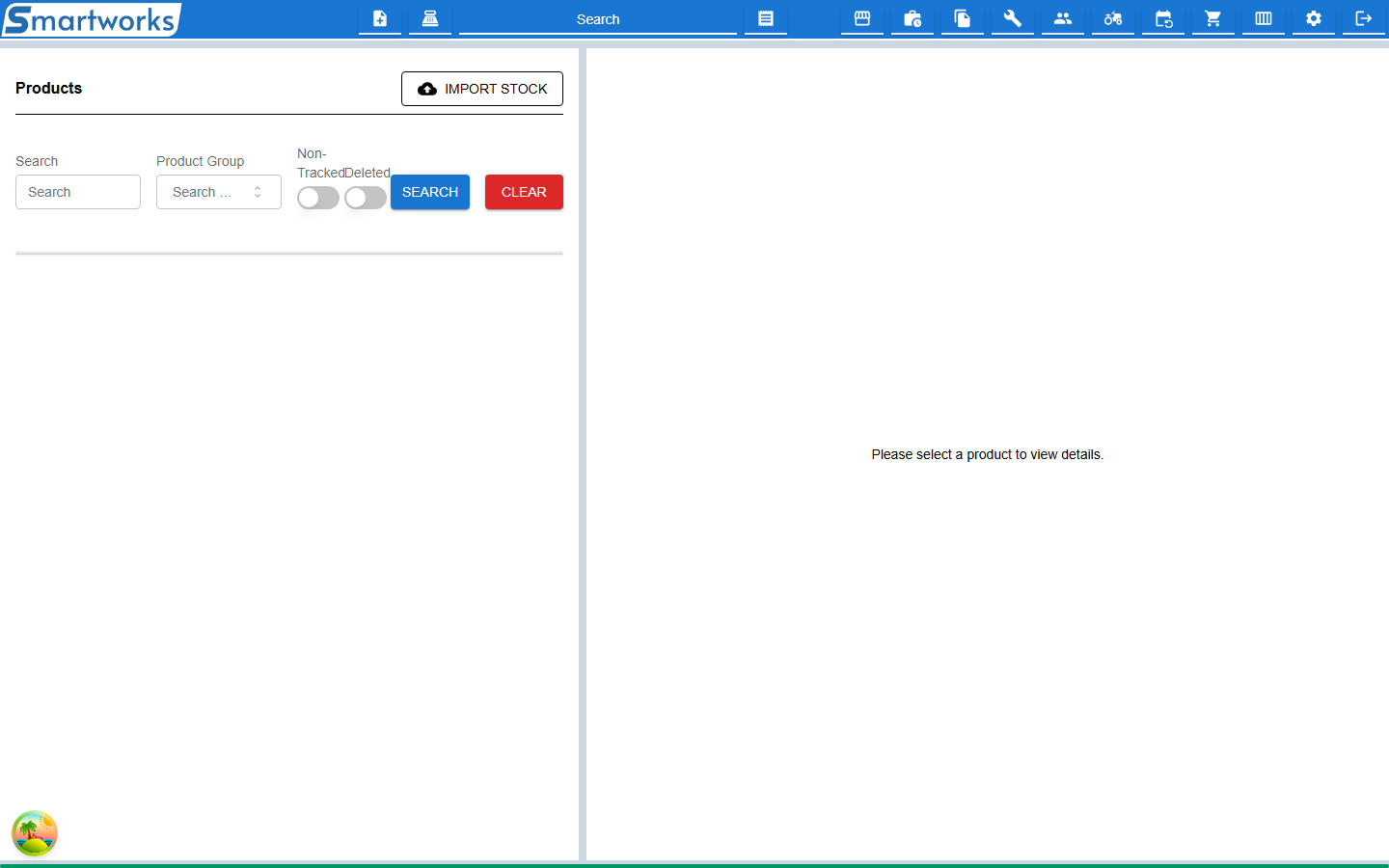The width and height of the screenshot is (1389, 868).
Task: Click the palm tree island avatar icon
Action: coord(35,833)
